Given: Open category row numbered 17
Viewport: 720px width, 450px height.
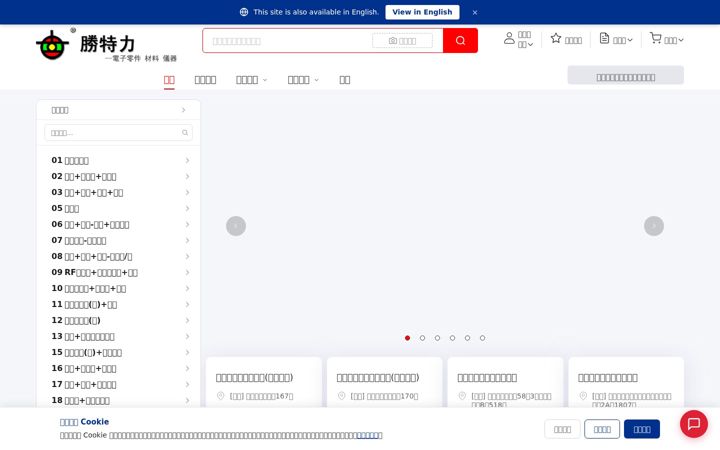Looking at the screenshot, I should (x=120, y=385).
